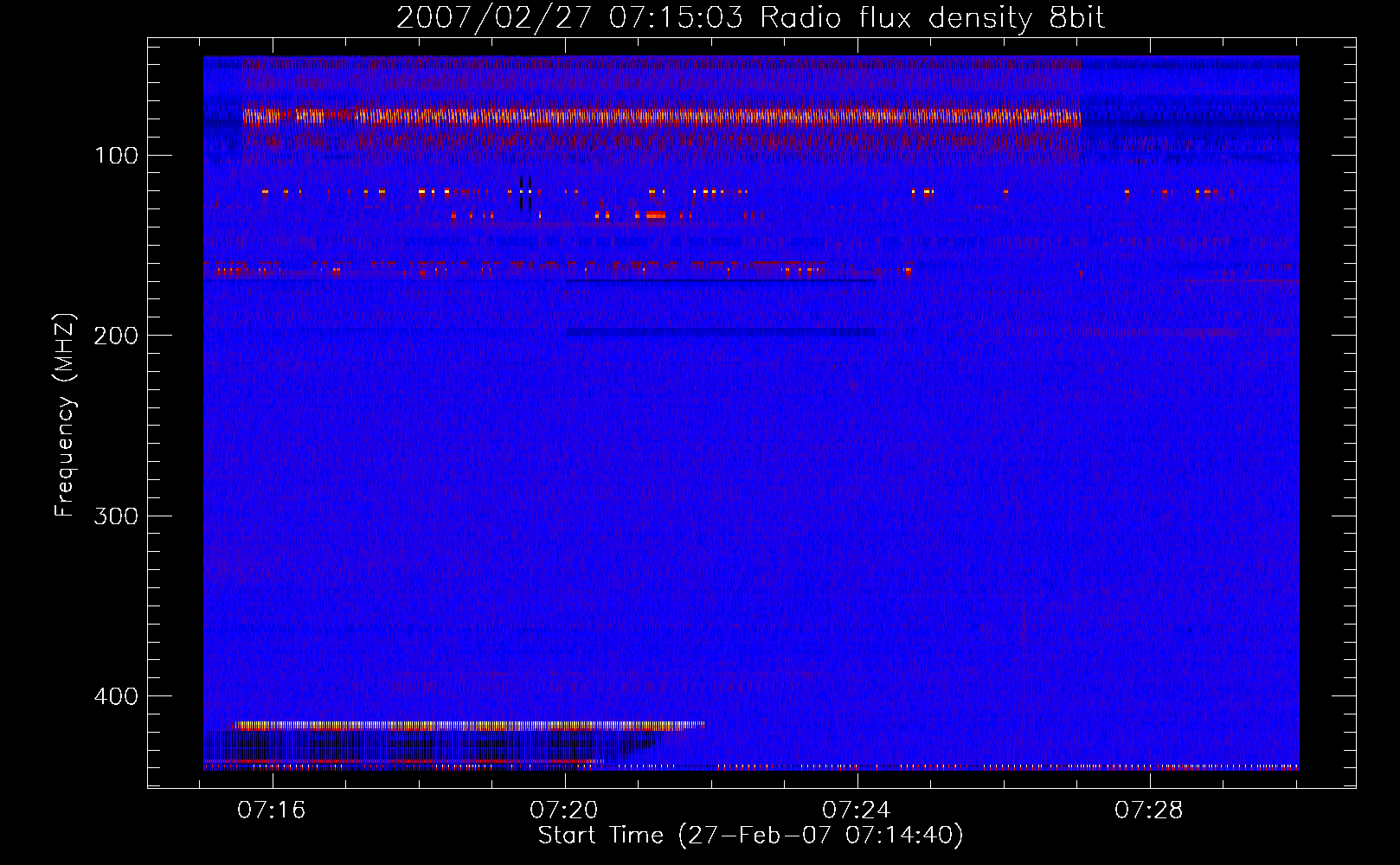Click the plot title '2007/02/27 07:15:03 Radio flux density 8bit'

[x=750, y=17]
